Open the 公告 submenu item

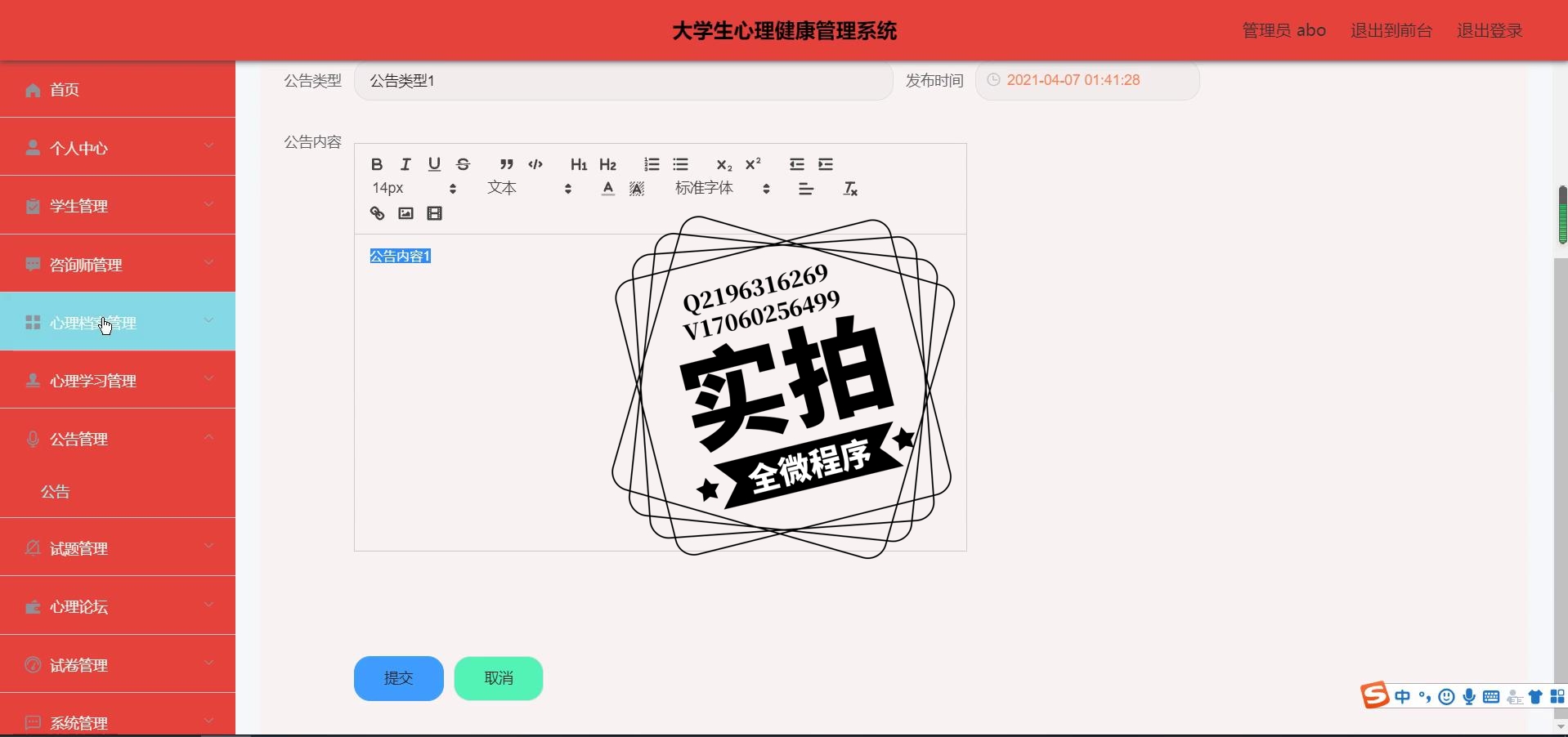[x=118, y=491]
